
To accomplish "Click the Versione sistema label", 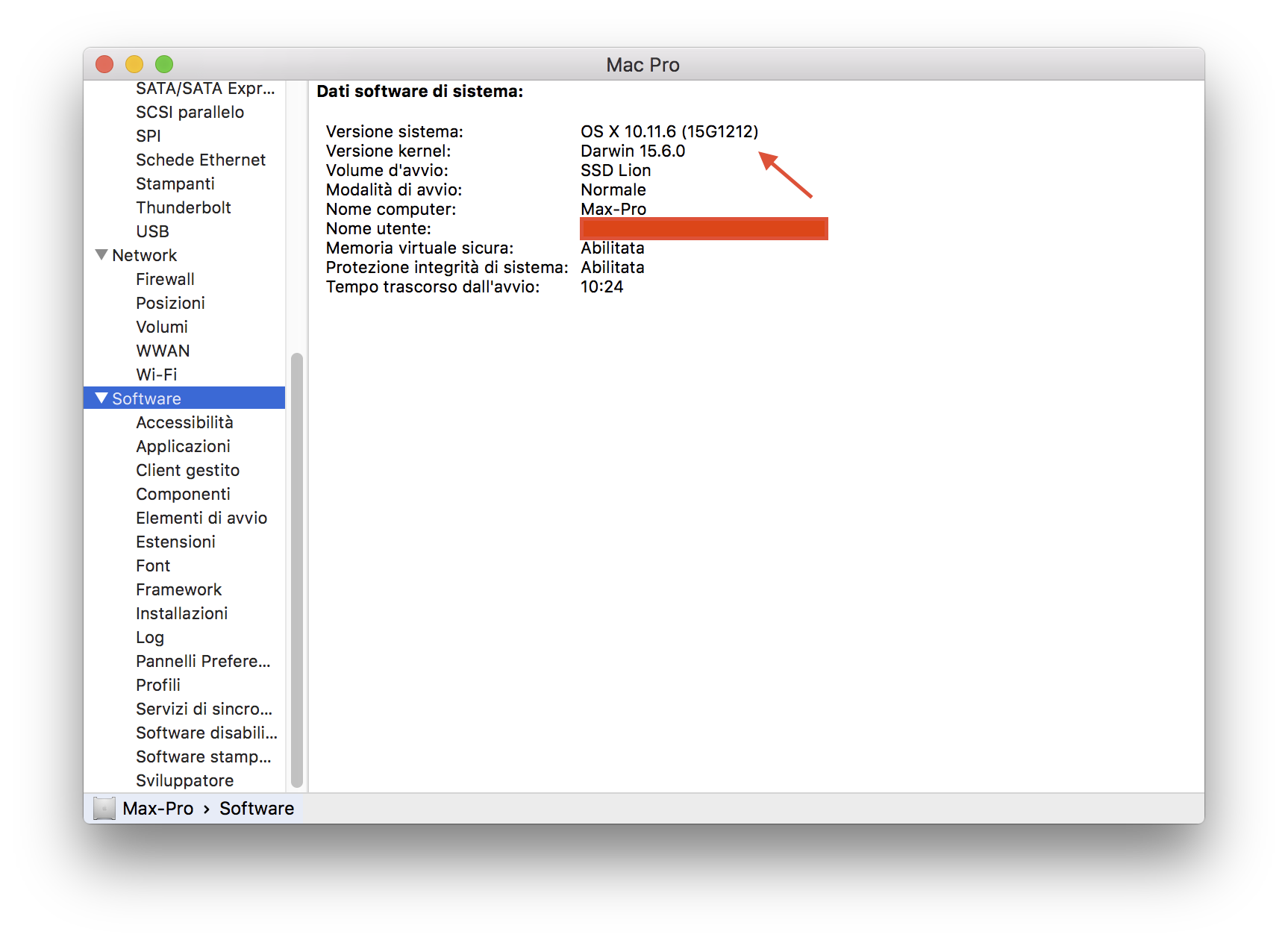I will [394, 131].
